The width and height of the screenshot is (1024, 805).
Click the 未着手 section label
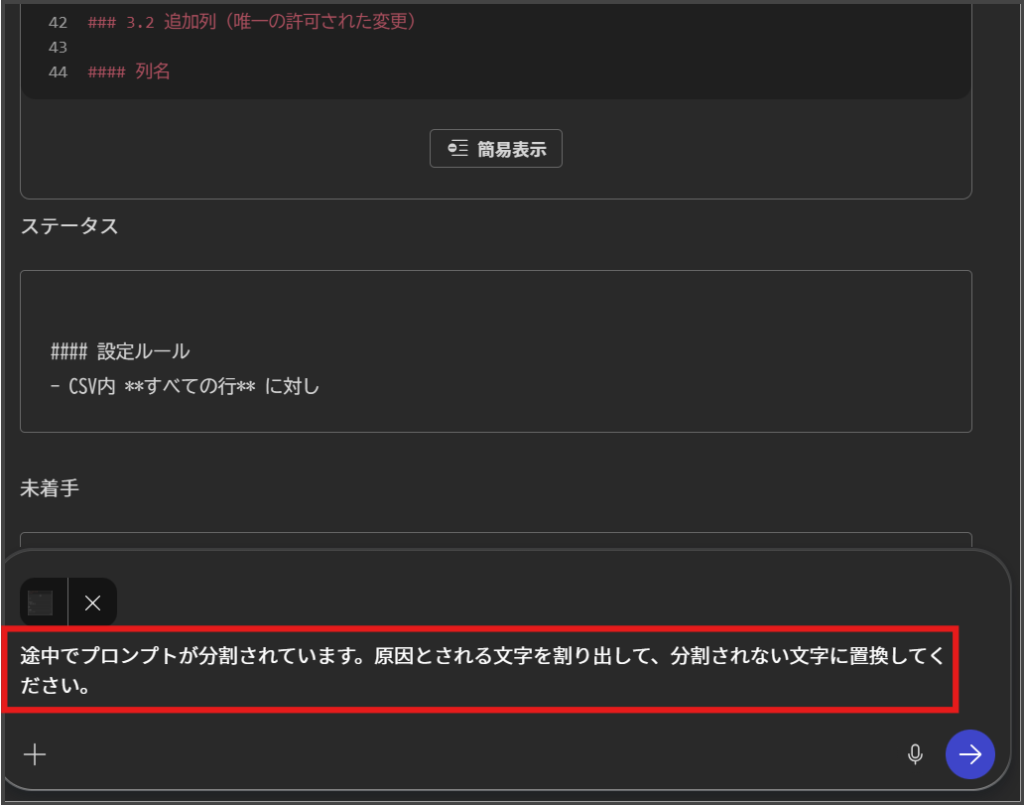click(49, 489)
